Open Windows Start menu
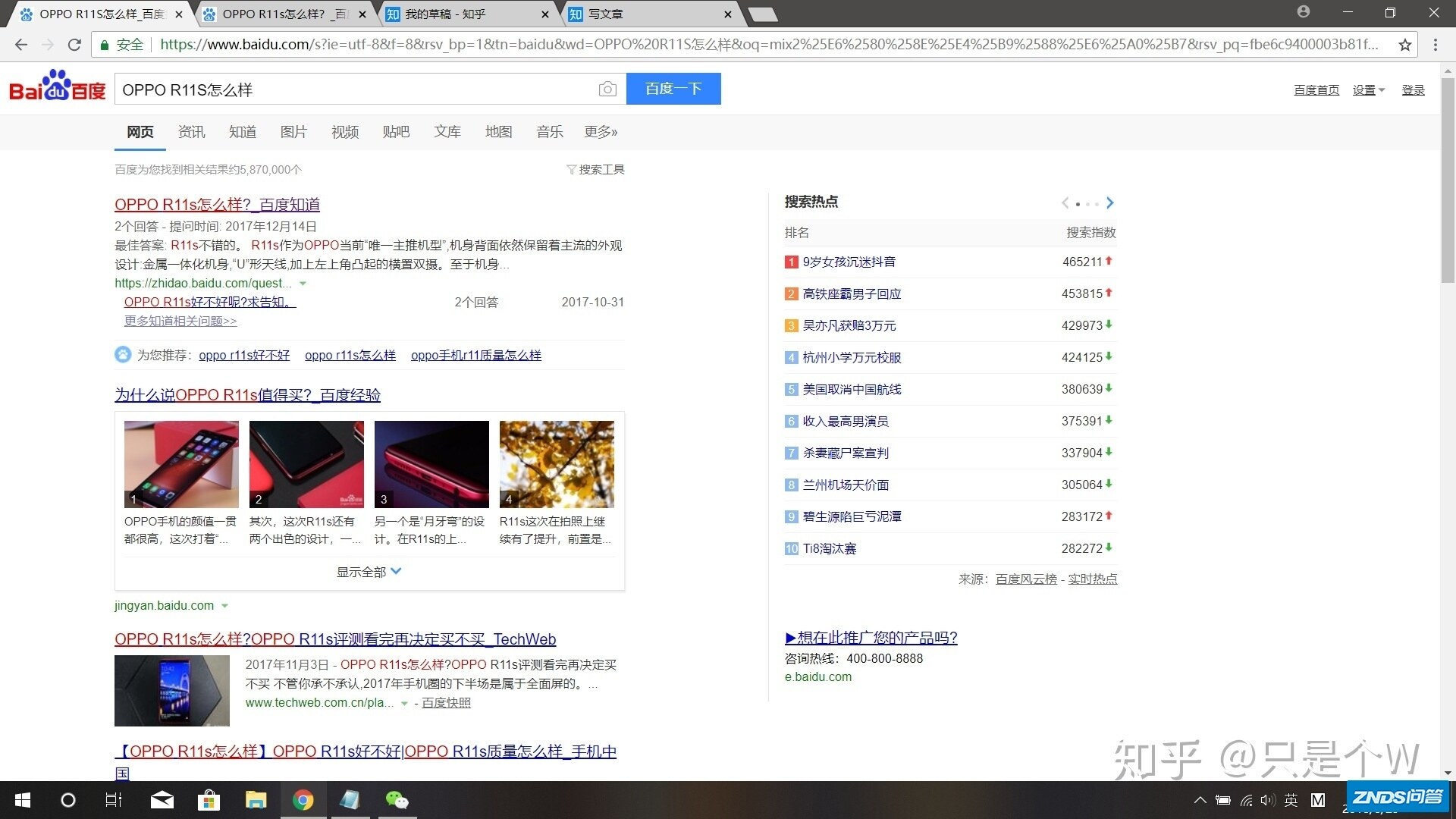Image resolution: width=1456 pixels, height=819 pixels. 23,800
